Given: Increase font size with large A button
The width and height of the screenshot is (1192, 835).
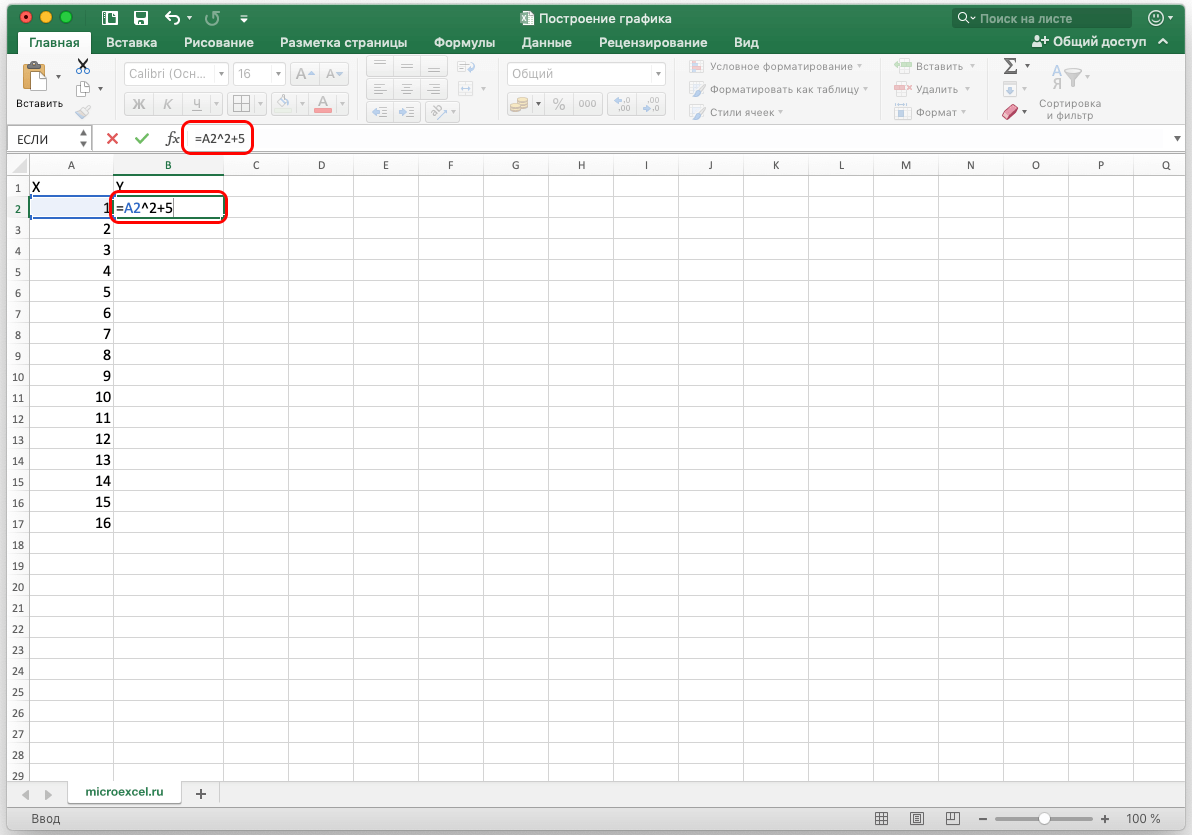Looking at the screenshot, I should click(305, 74).
